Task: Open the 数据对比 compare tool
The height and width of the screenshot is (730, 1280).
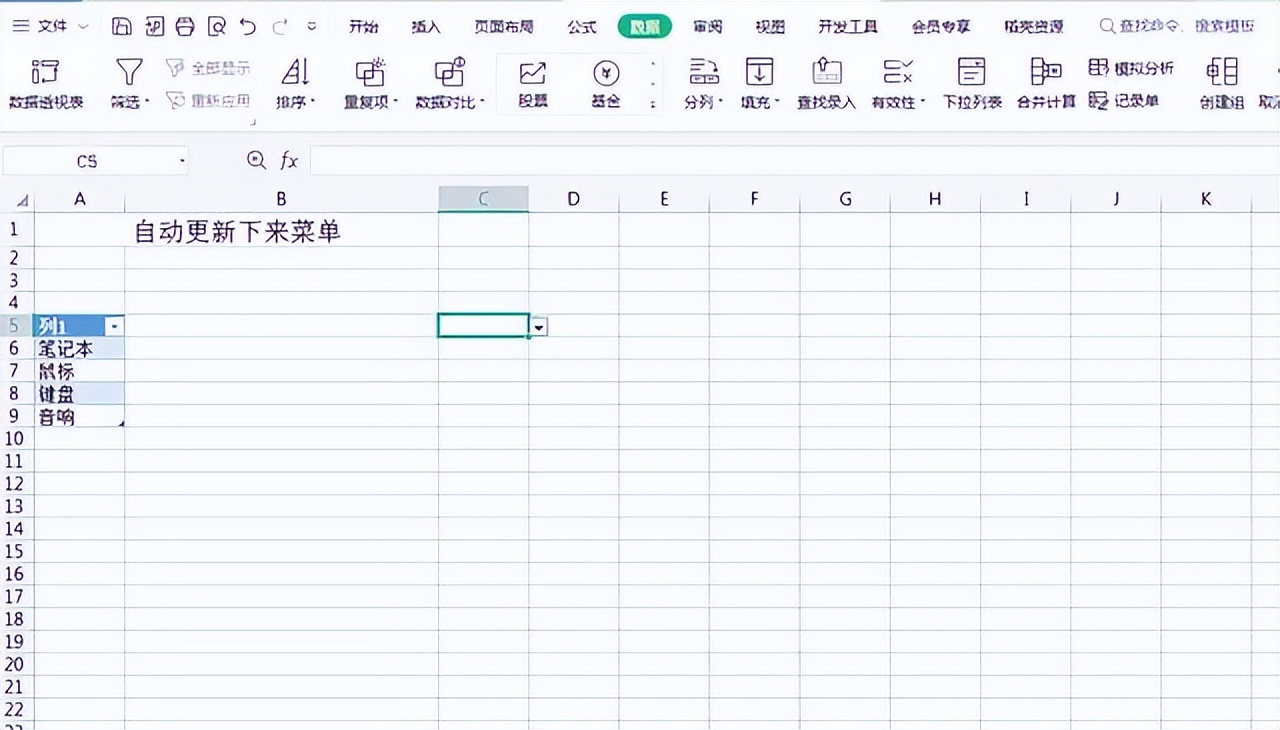Action: point(450,83)
